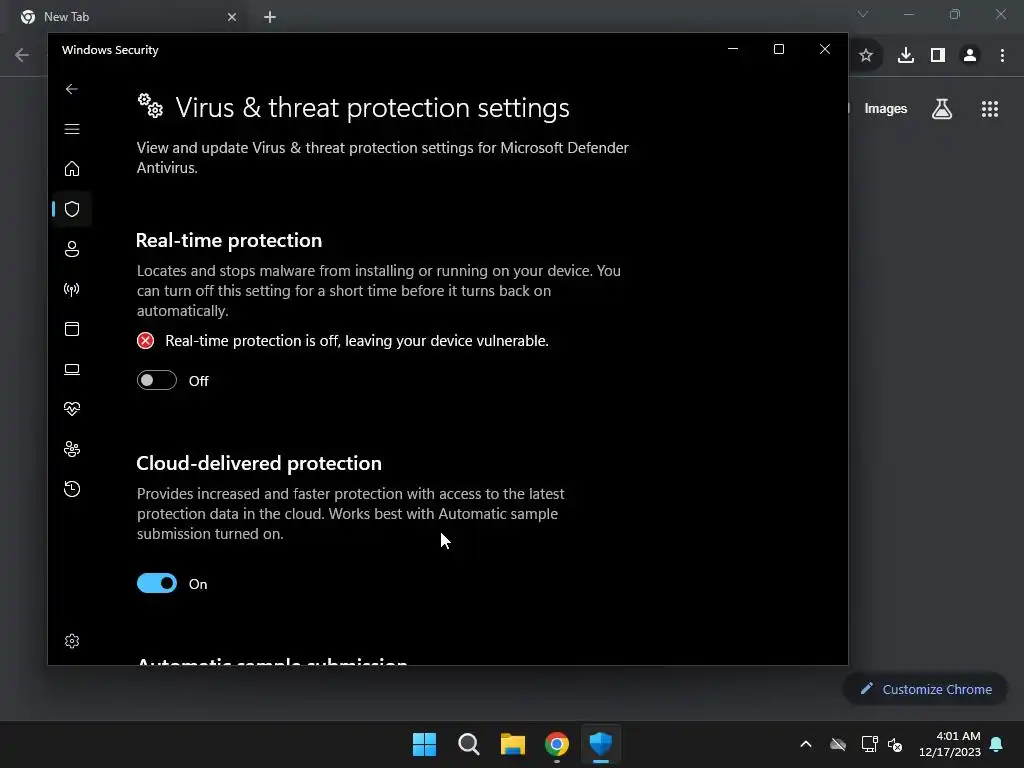This screenshot has height=768, width=1024.
Task: Open Google apps grid in Chrome
Action: coord(990,109)
